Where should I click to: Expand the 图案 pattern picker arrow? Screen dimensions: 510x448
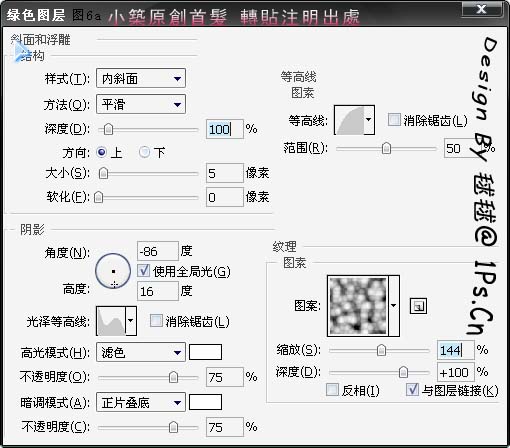[394, 306]
